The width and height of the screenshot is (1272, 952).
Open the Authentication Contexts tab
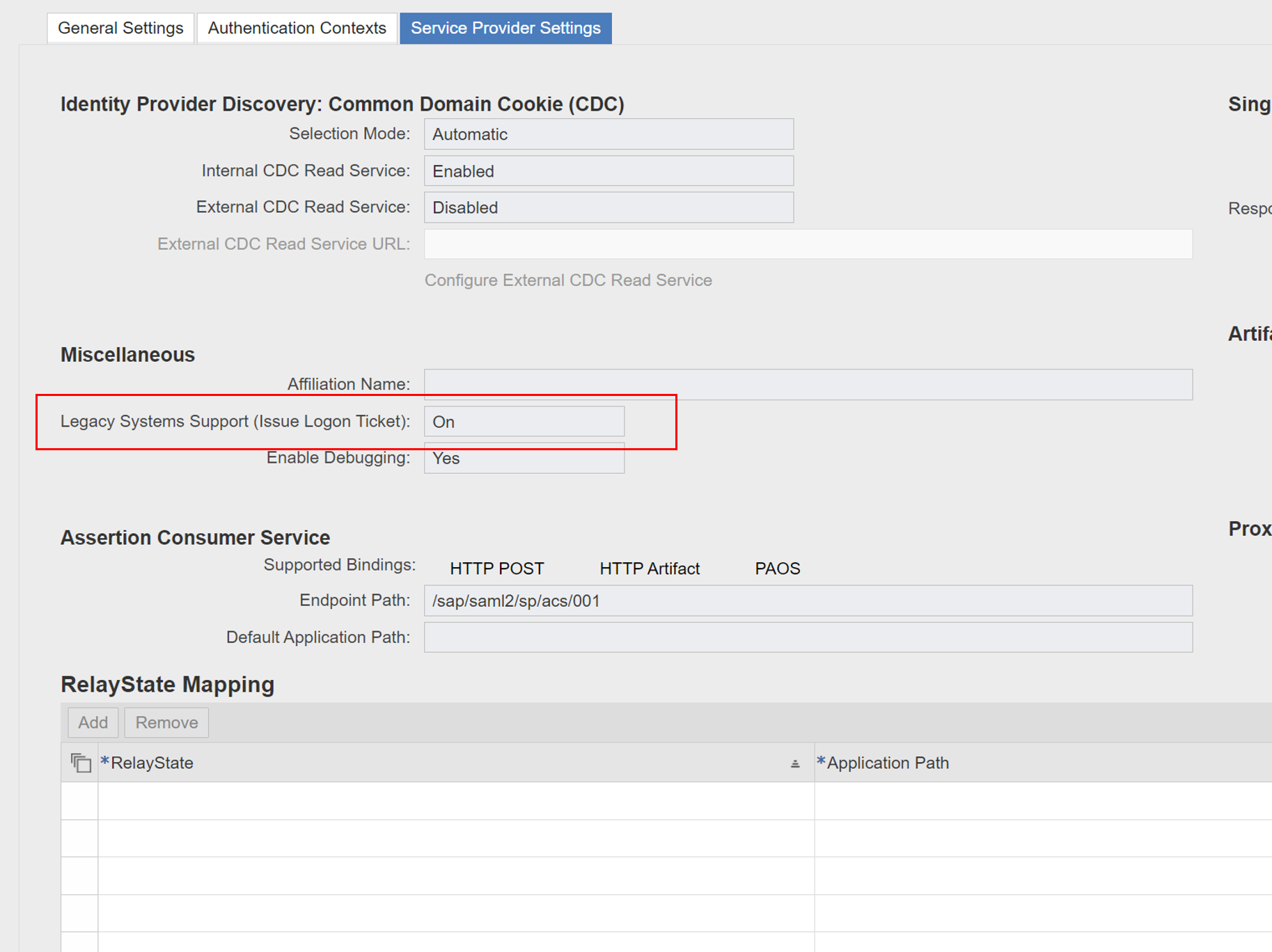tap(297, 28)
